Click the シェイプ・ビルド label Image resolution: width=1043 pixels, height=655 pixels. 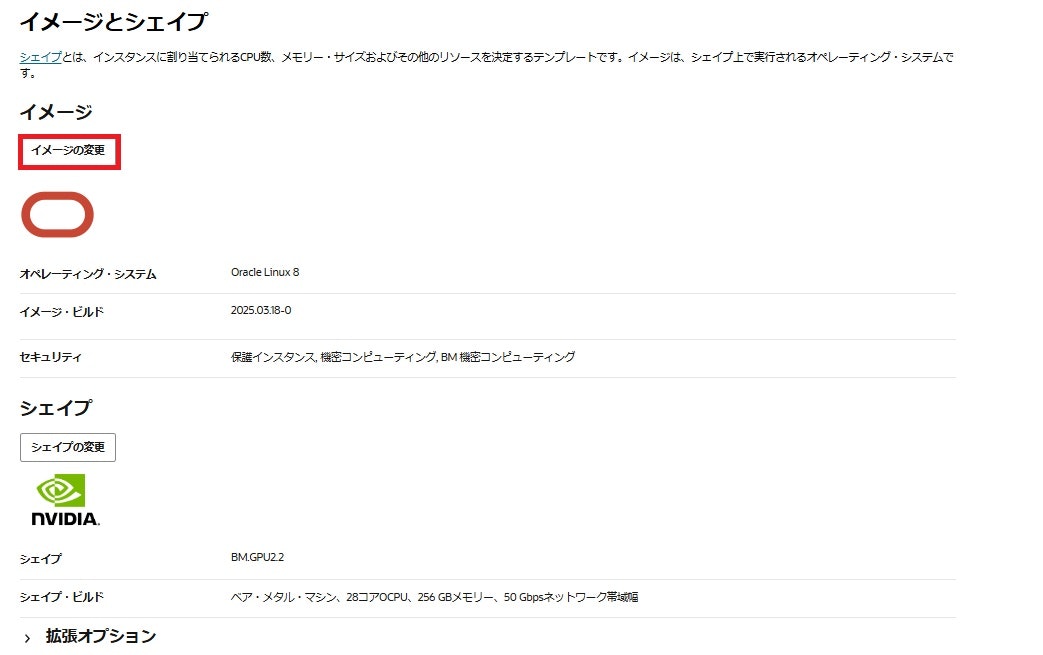62,596
